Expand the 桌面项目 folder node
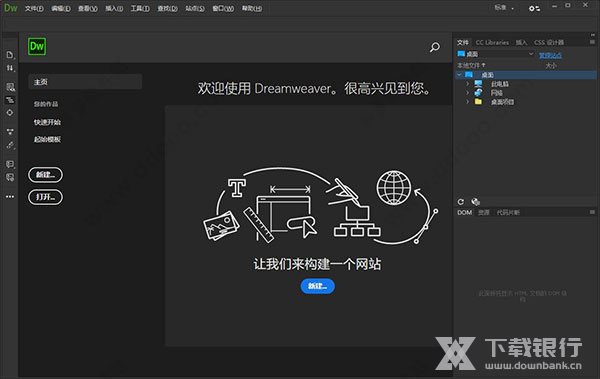600x379 pixels. click(467, 102)
